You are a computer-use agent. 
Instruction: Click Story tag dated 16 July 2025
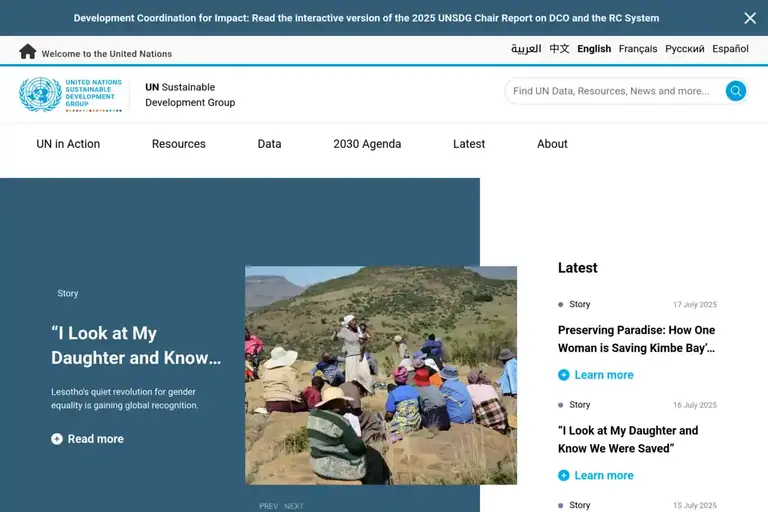579,405
